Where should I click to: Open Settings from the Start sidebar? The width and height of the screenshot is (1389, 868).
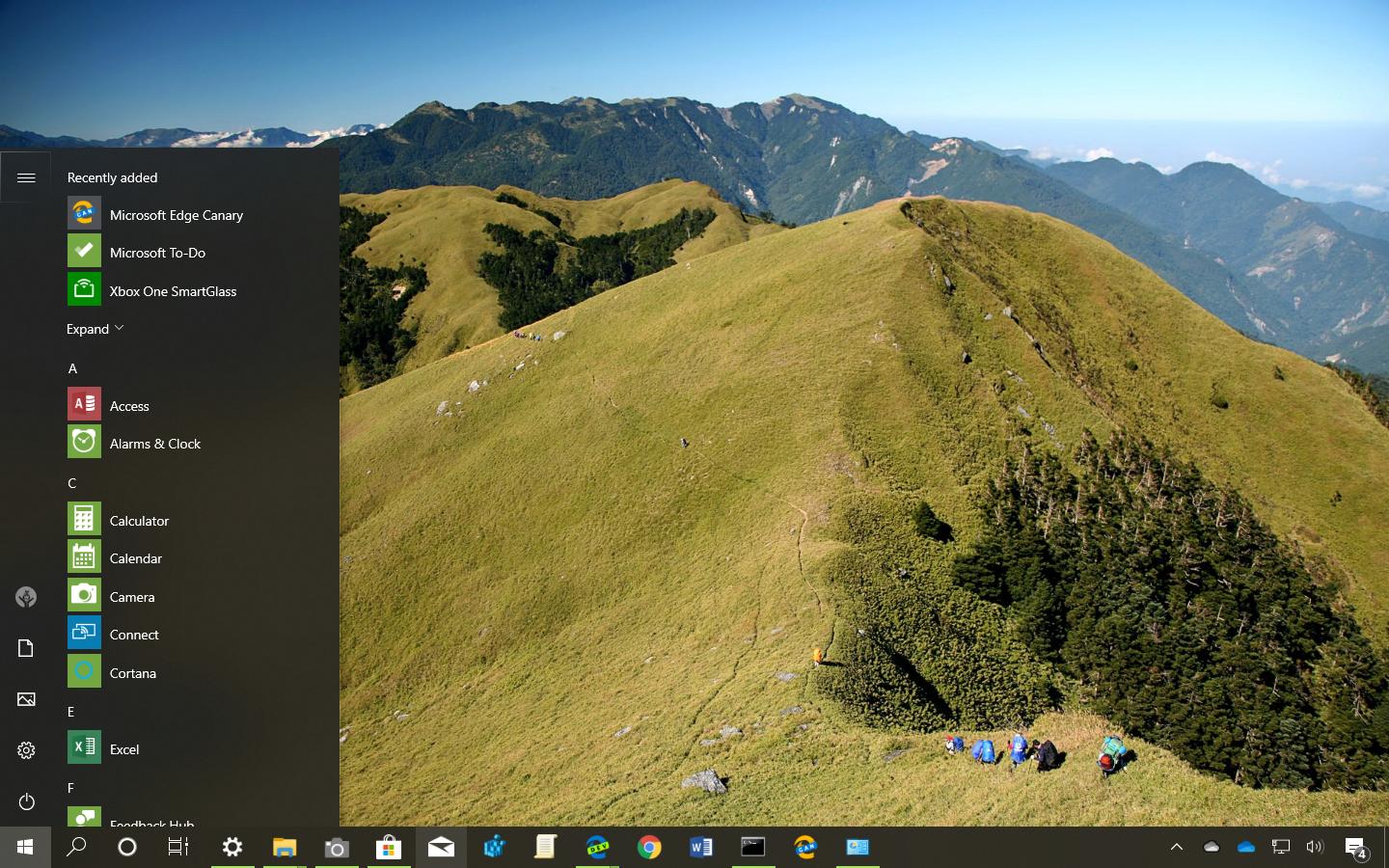click(x=26, y=749)
